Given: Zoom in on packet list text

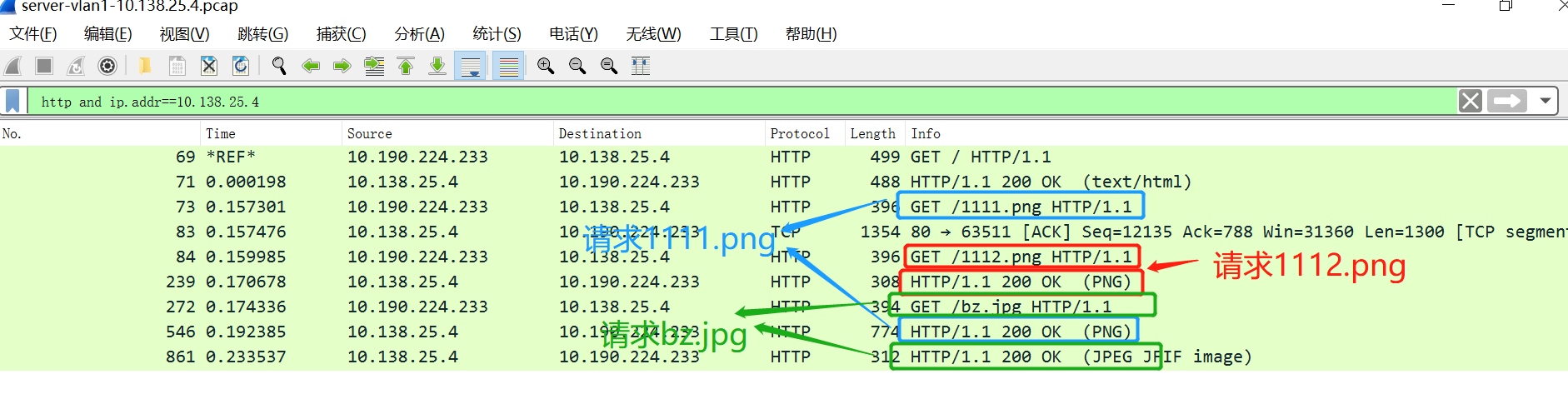Looking at the screenshot, I should tap(546, 66).
